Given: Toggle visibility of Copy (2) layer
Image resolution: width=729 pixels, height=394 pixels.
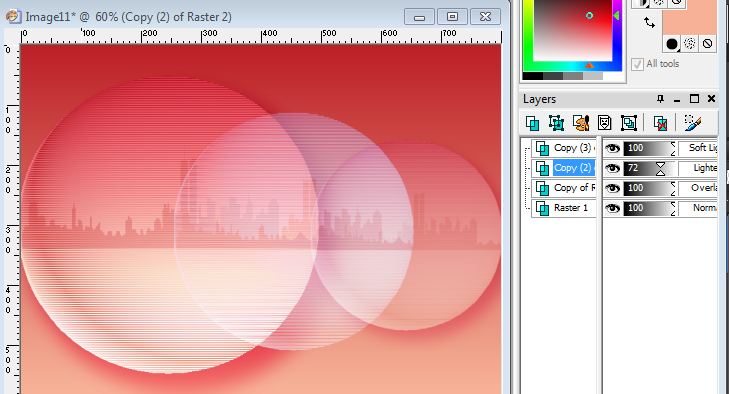Looking at the screenshot, I should pyautogui.click(x=612, y=168).
